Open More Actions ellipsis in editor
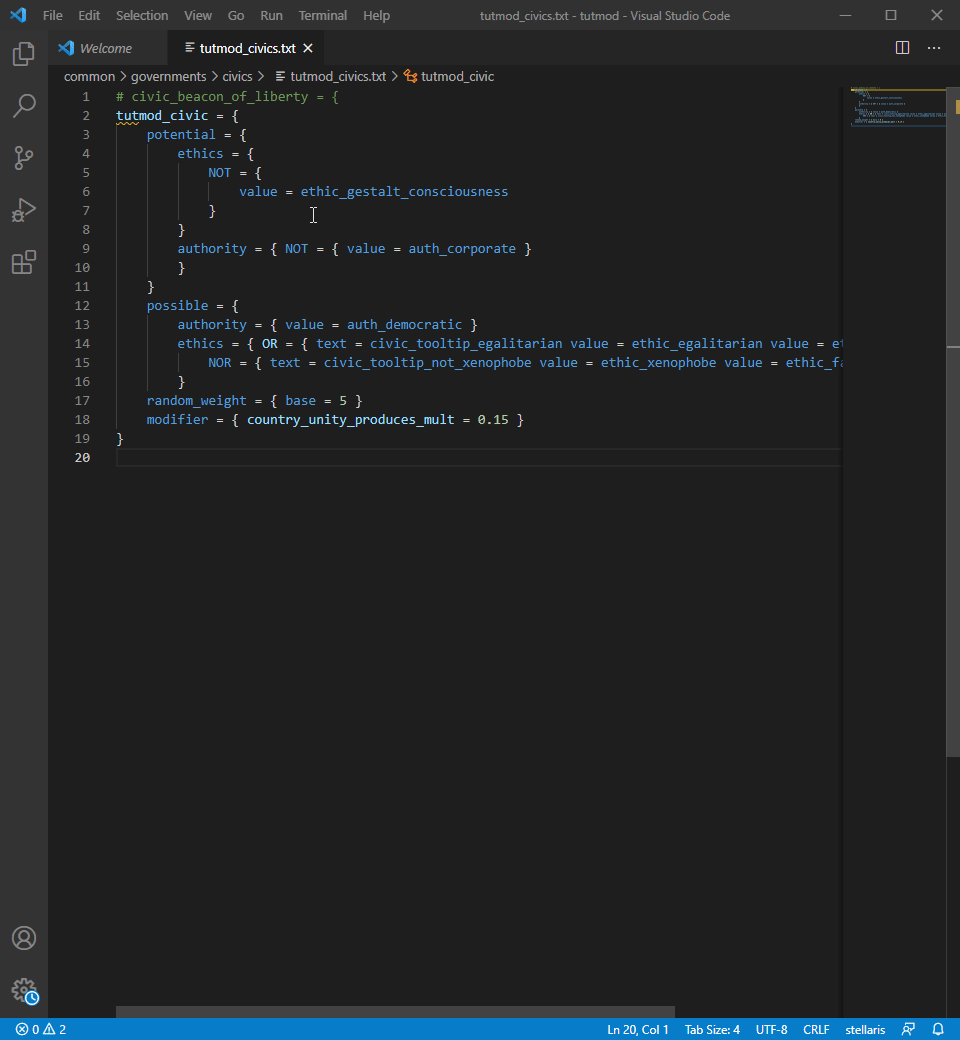 934,48
